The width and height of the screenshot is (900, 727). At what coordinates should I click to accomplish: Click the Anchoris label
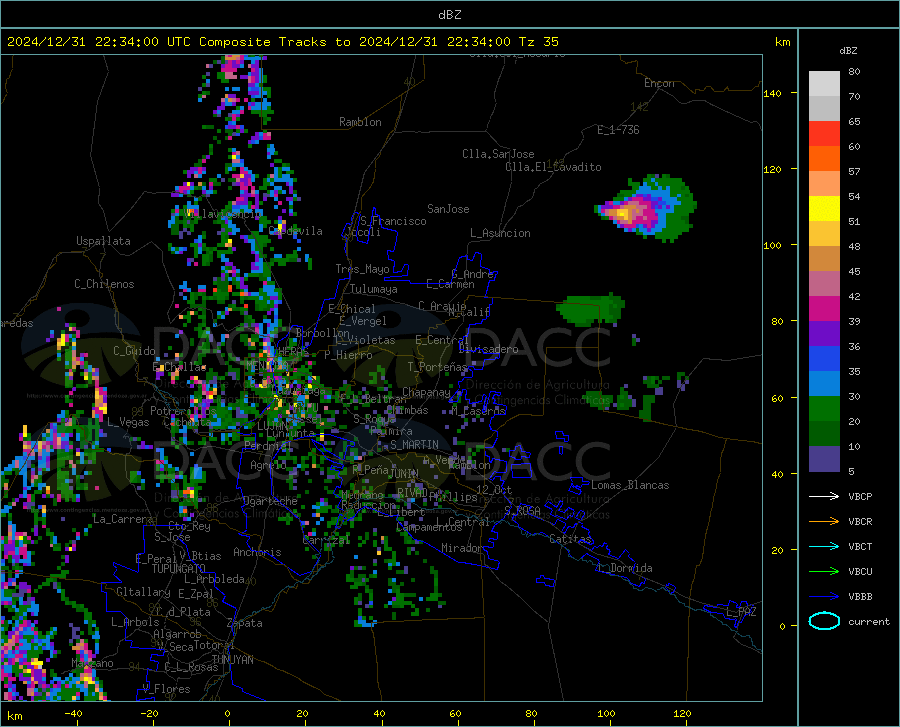tap(257, 552)
